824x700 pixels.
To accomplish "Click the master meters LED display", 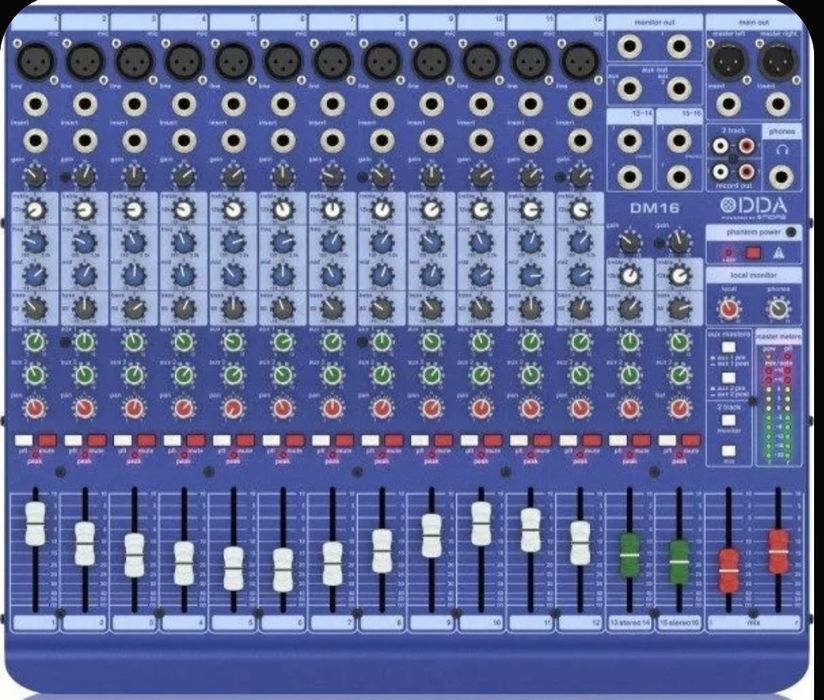I will (x=778, y=406).
